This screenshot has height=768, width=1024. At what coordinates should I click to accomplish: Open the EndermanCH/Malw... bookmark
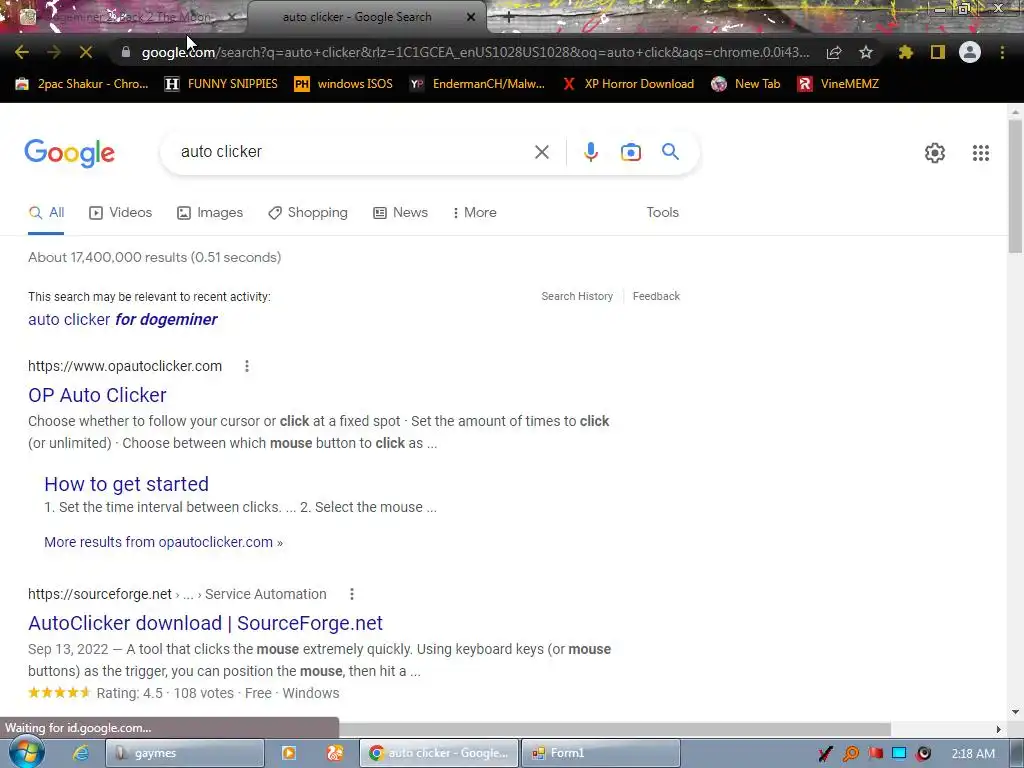(477, 84)
